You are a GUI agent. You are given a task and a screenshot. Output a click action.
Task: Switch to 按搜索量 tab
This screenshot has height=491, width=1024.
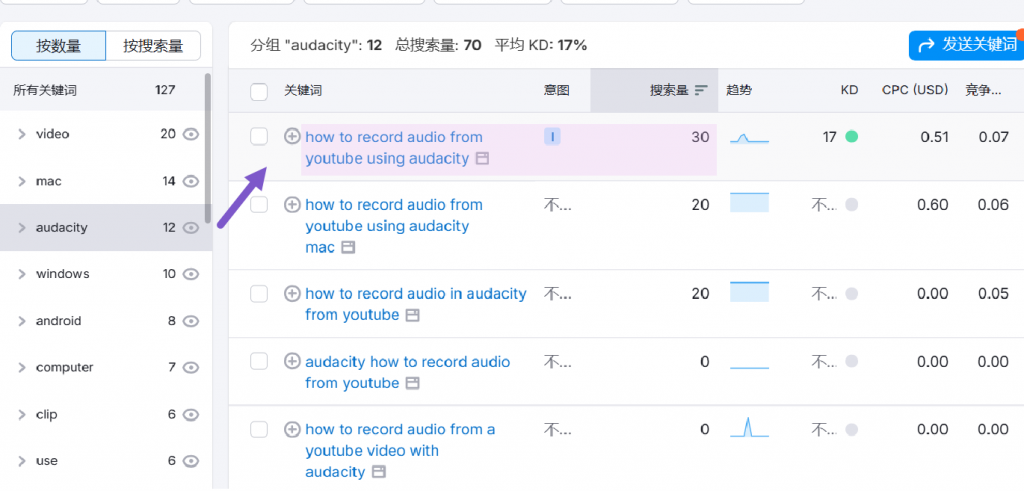click(x=153, y=46)
